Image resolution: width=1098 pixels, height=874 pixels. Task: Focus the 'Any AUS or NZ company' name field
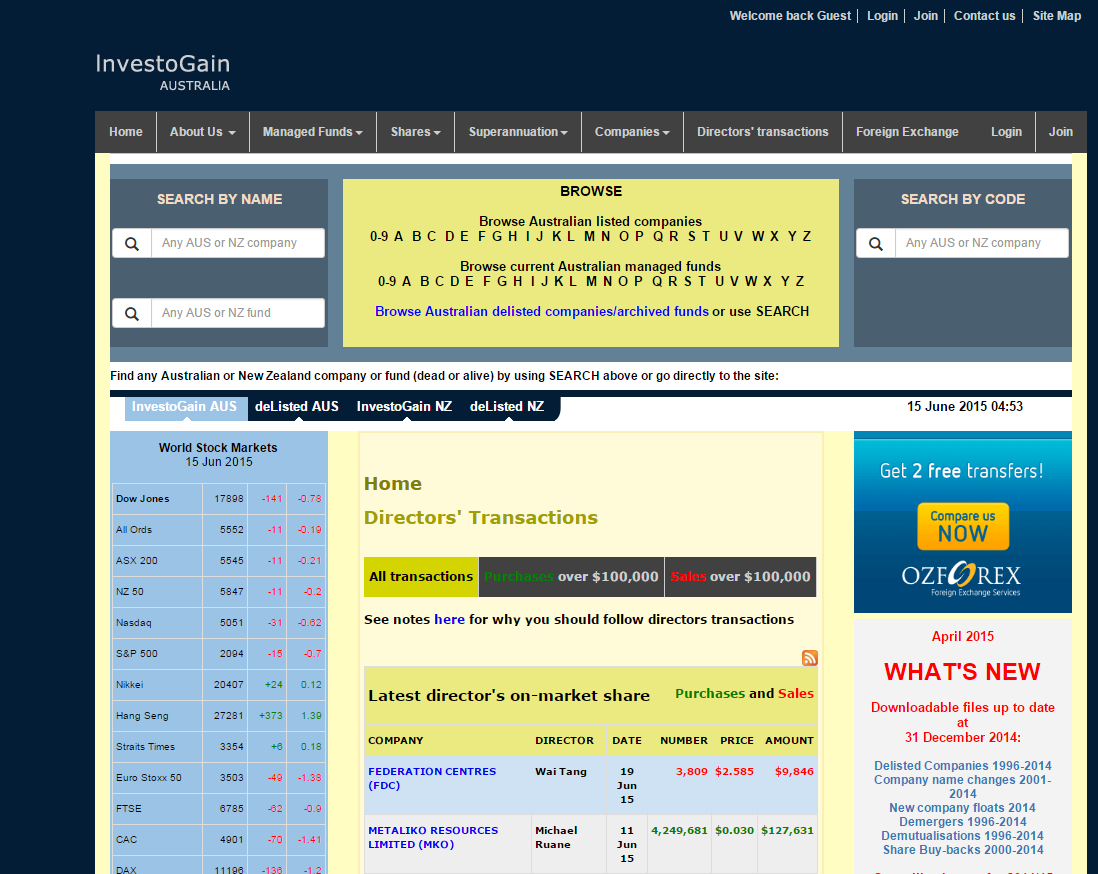(237, 243)
